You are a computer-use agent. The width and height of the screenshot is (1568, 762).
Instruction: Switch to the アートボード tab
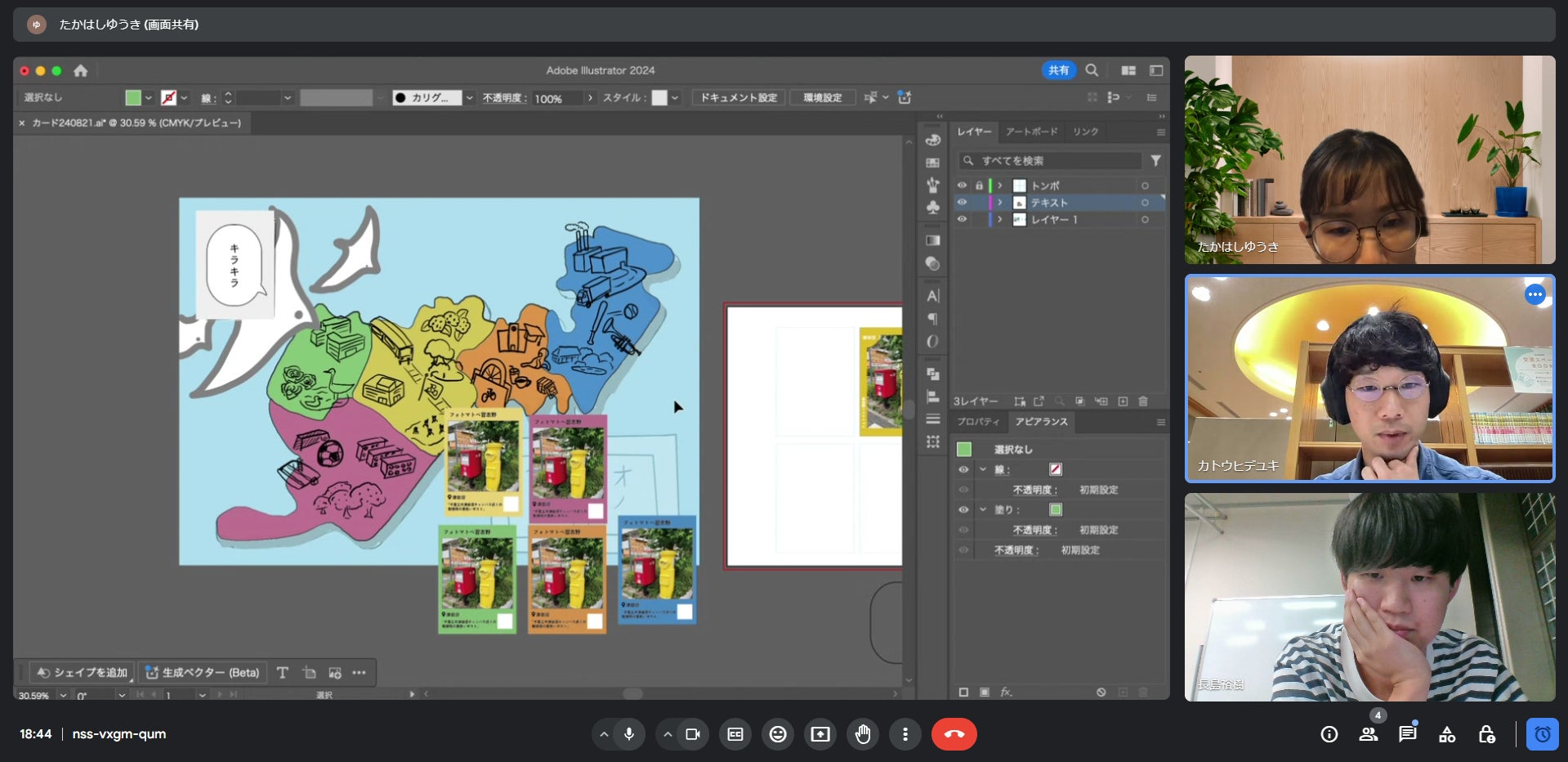tap(1031, 132)
